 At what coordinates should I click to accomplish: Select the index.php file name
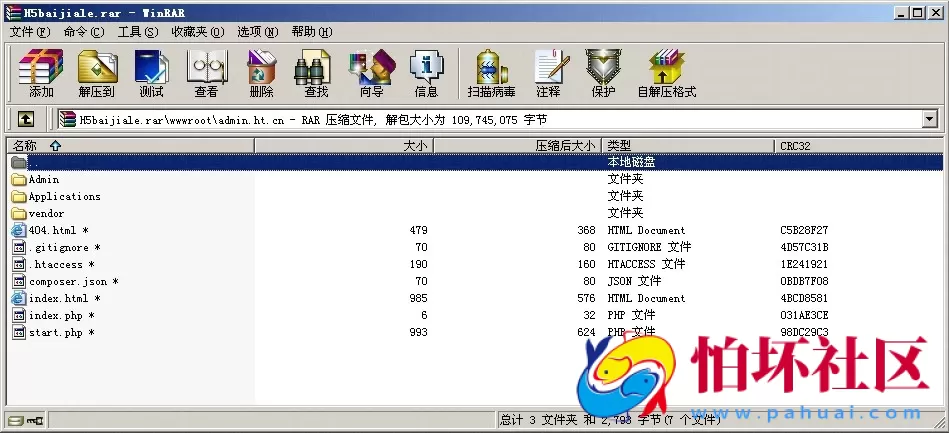(x=62, y=315)
